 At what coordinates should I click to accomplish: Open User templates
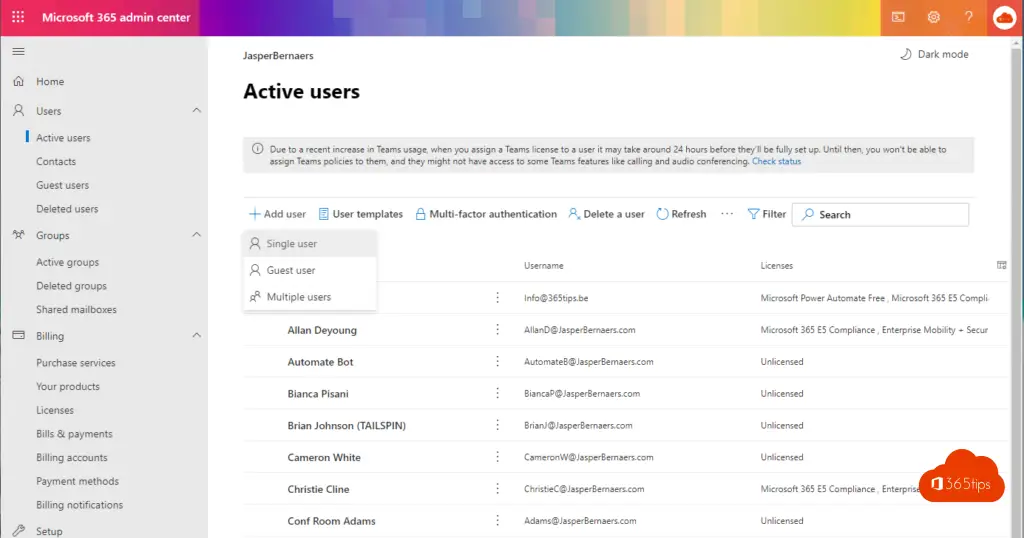(360, 214)
